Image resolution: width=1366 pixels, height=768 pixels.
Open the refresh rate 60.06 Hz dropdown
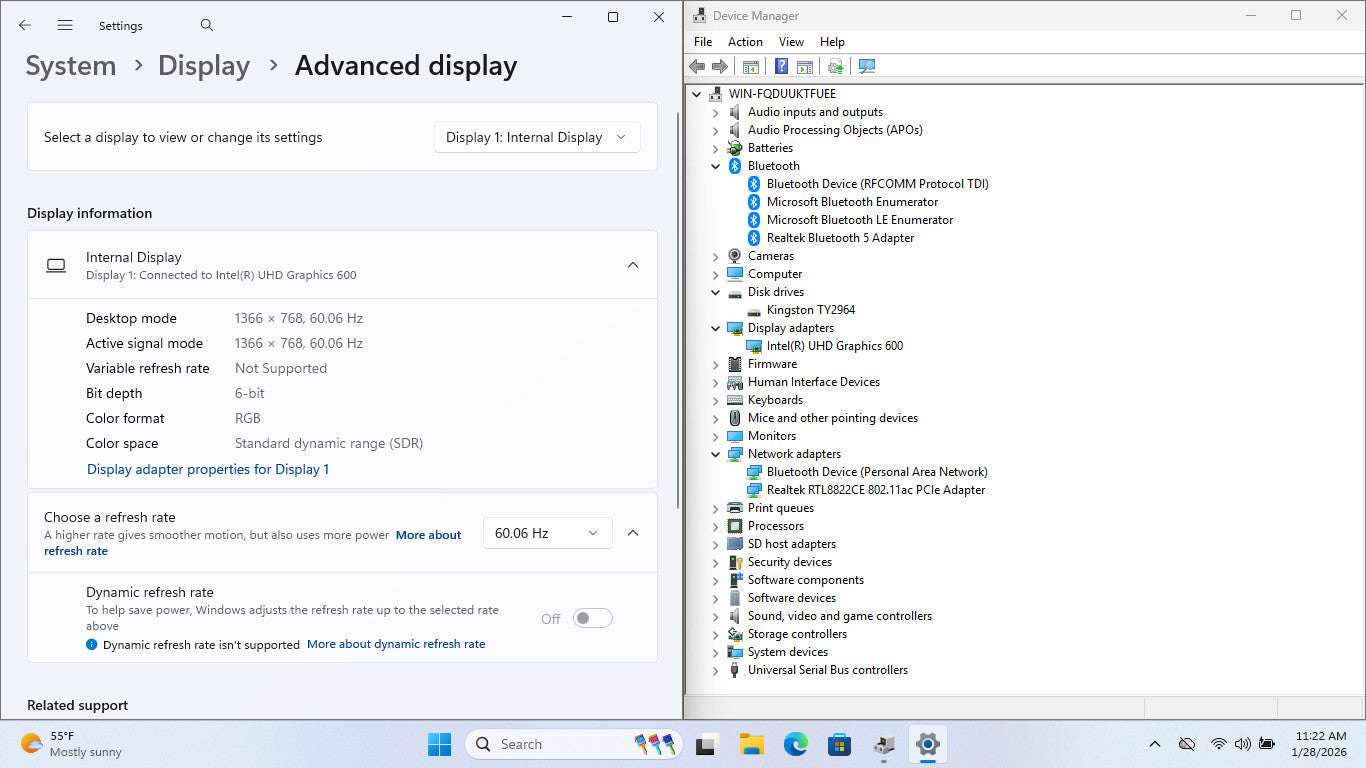(x=547, y=533)
